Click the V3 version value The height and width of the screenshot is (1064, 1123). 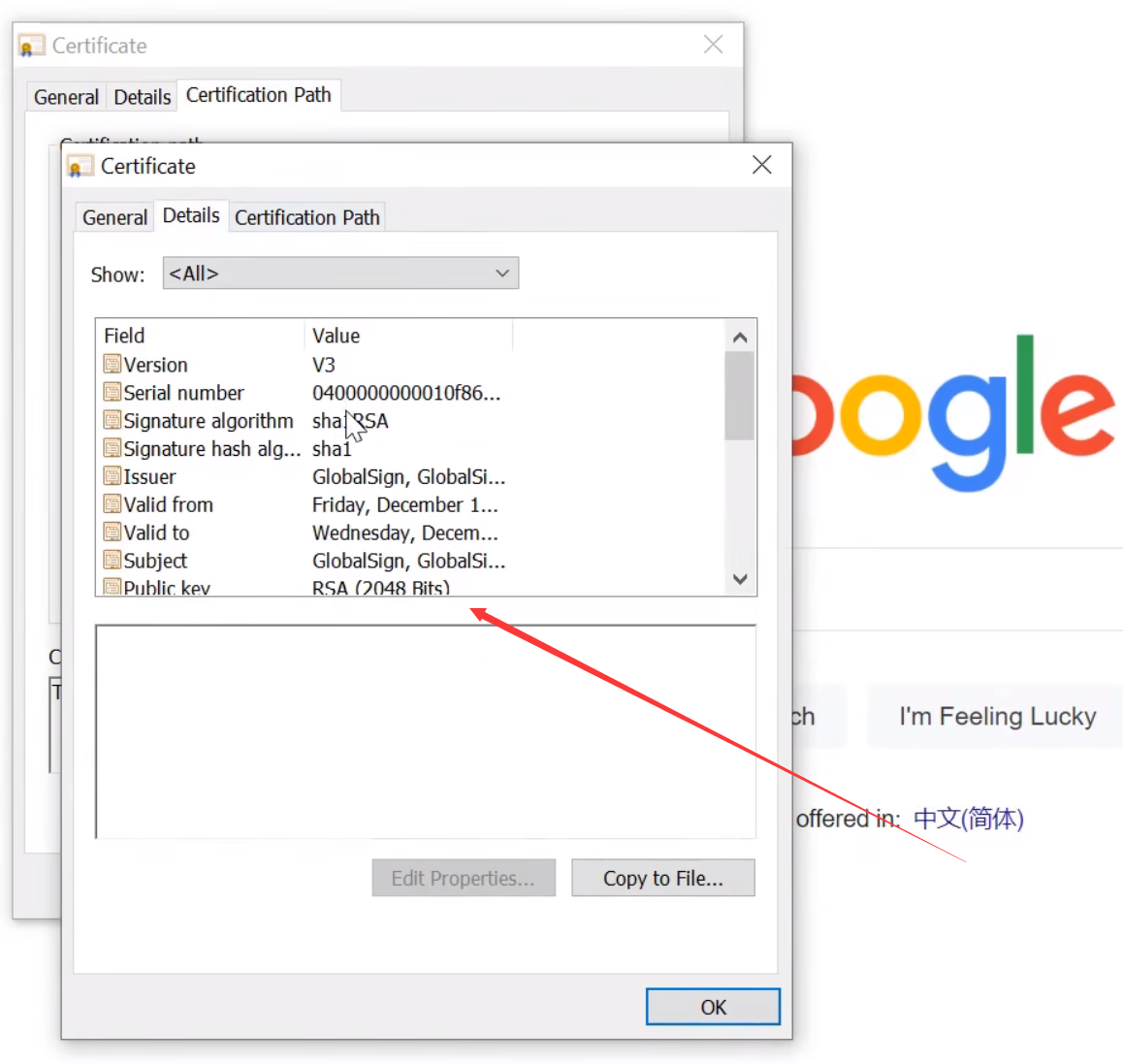tap(324, 365)
